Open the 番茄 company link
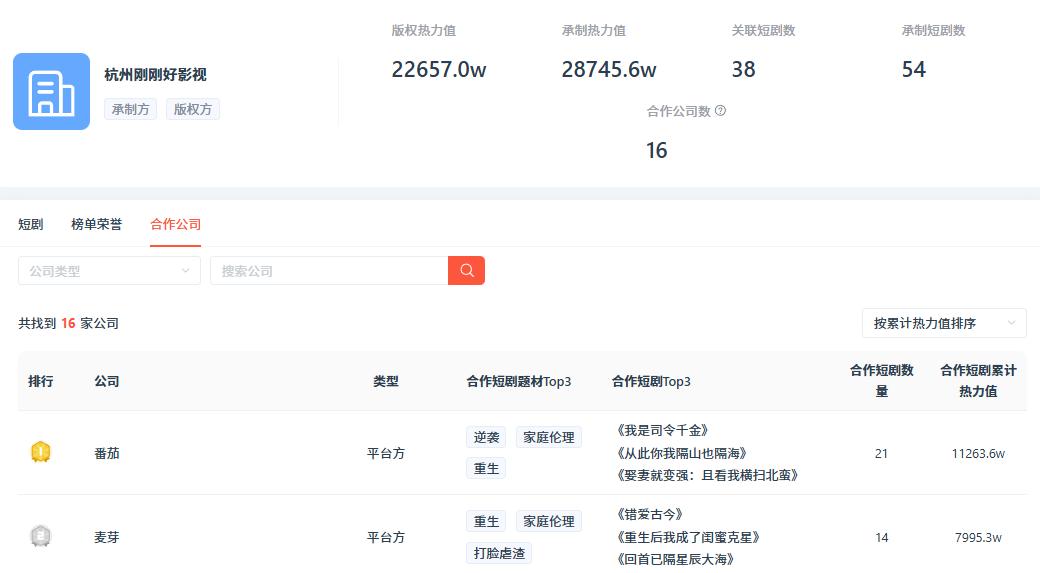This screenshot has height=573, width=1040. 107,454
